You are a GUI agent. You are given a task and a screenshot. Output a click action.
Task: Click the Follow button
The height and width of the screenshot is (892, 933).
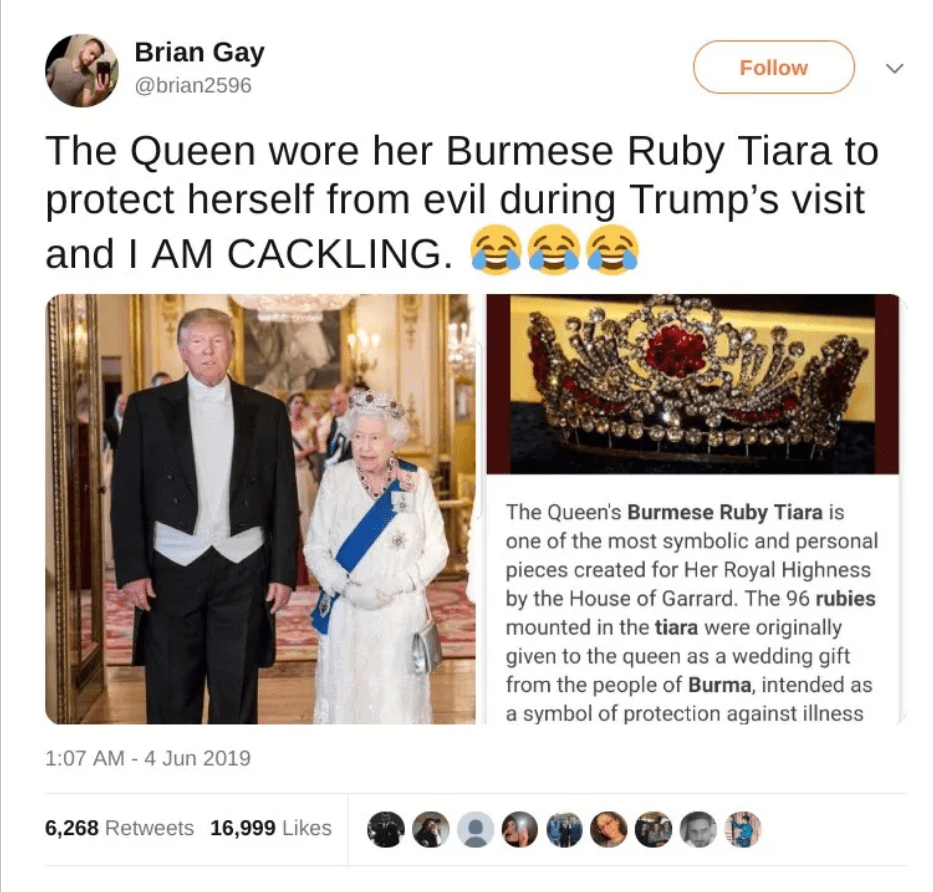(x=774, y=67)
